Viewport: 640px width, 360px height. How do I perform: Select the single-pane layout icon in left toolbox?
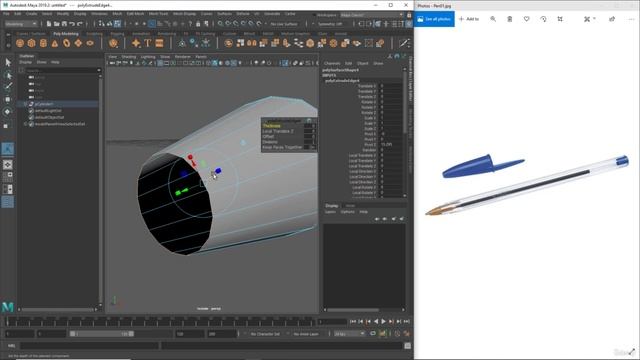[8, 165]
